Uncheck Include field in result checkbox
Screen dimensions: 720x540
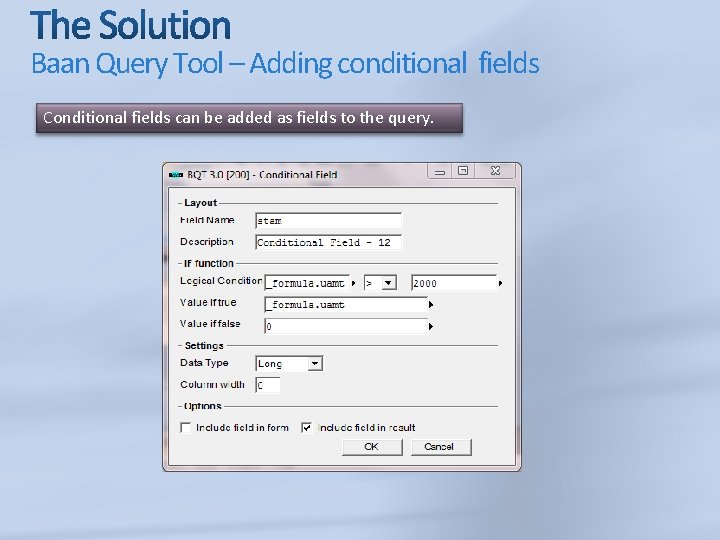point(306,428)
